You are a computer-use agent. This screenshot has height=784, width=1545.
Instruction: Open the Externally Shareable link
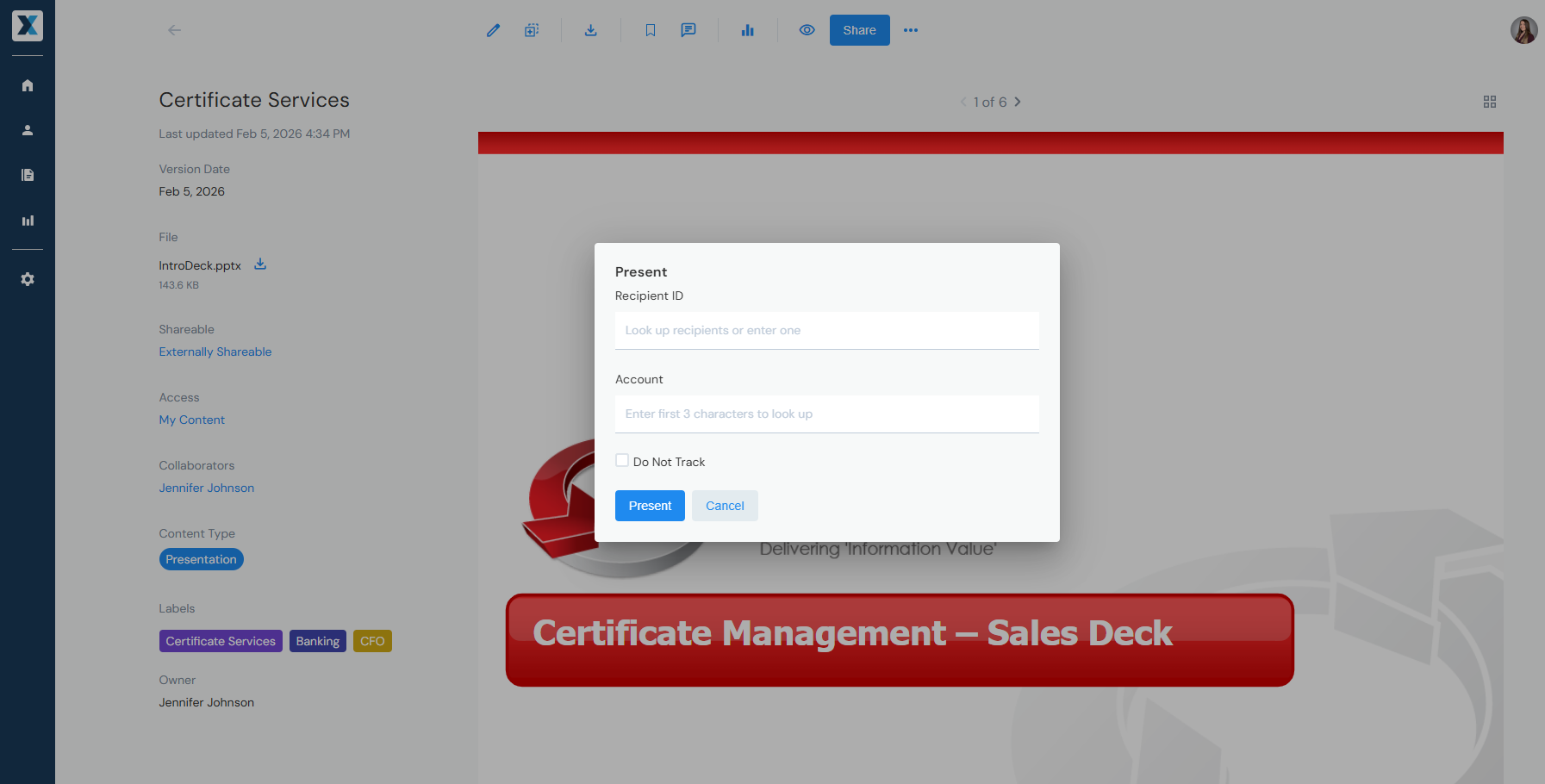click(x=215, y=352)
